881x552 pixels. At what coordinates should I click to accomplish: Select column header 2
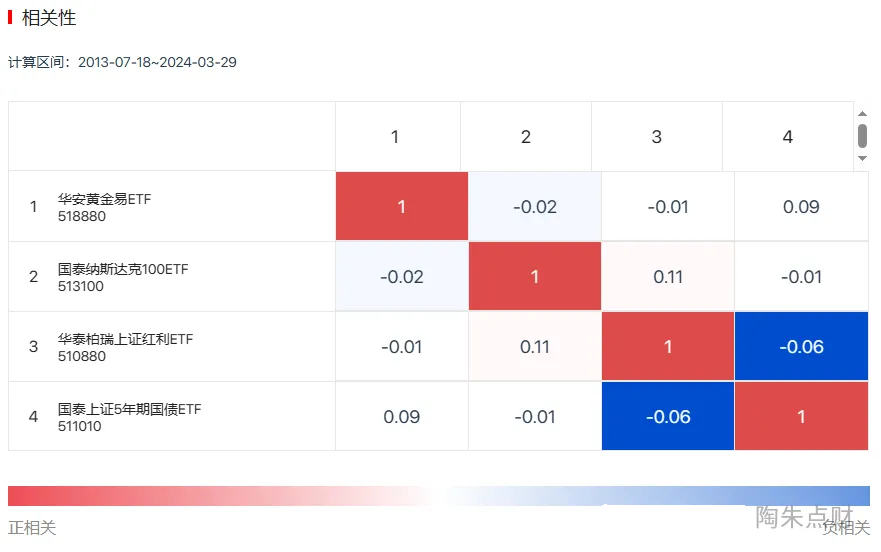[x=526, y=137]
